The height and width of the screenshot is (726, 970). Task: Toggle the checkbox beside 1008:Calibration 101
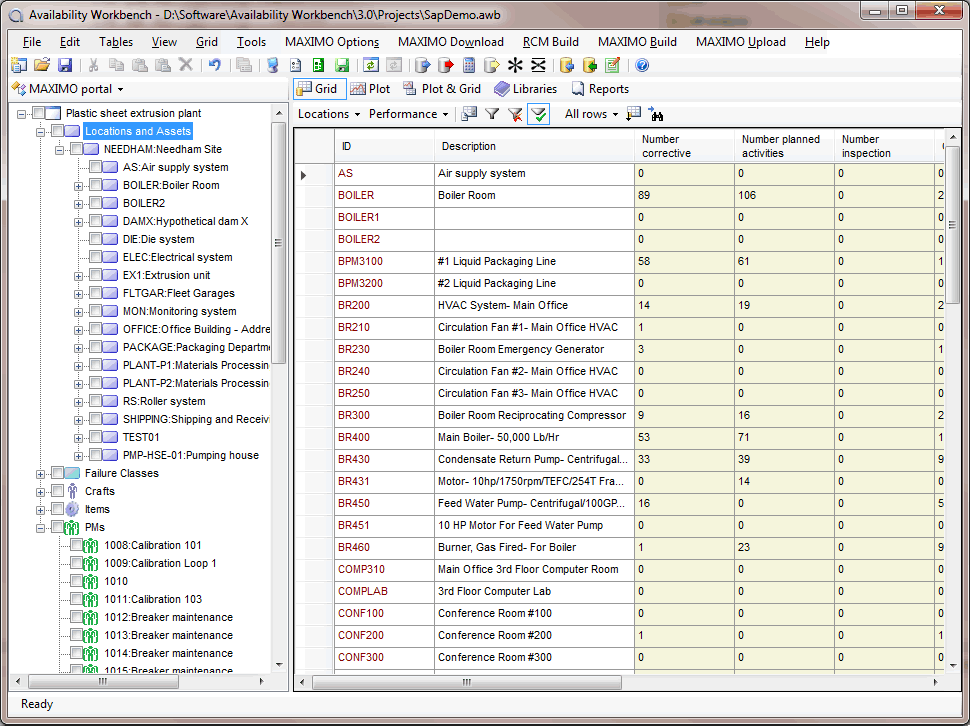[74, 545]
